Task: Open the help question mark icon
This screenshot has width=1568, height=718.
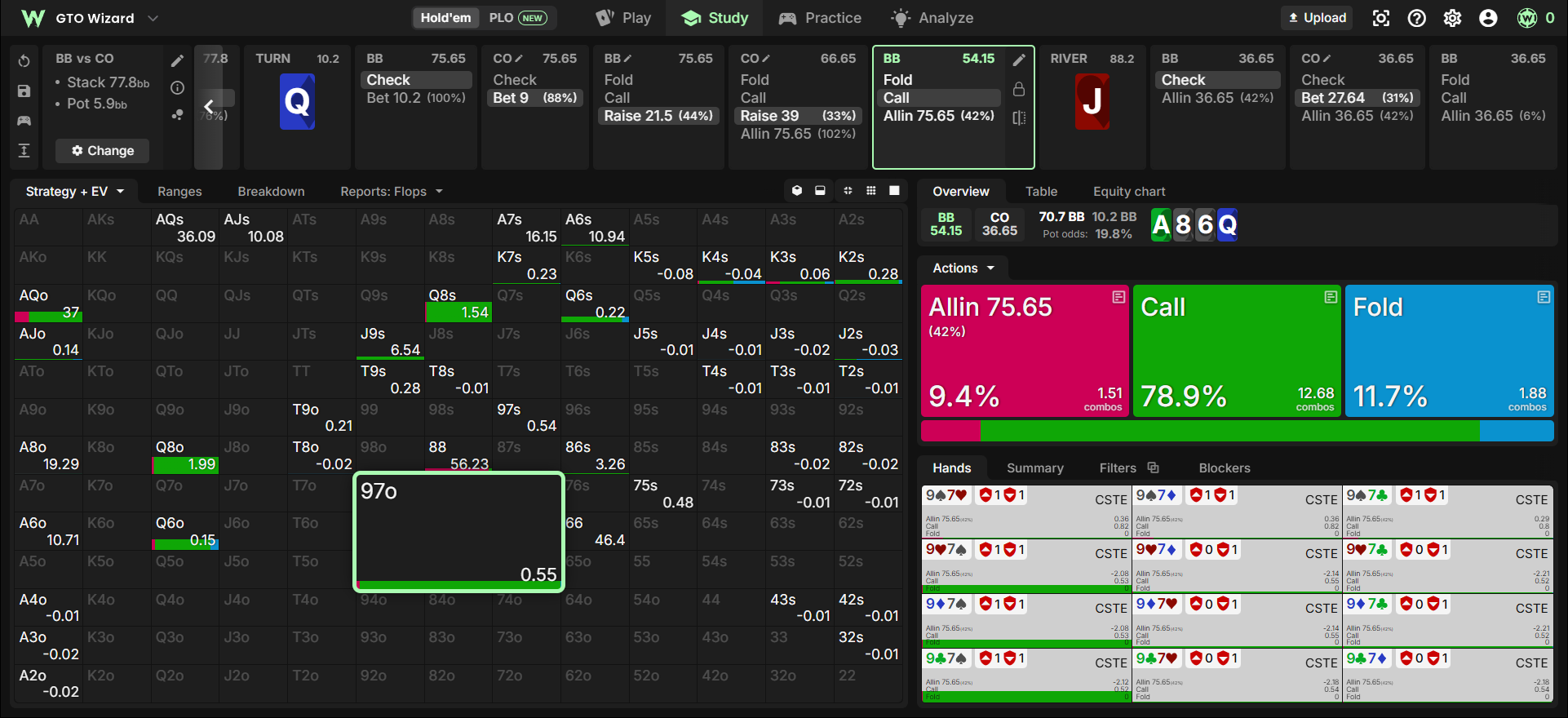Action: pyautogui.click(x=1416, y=18)
